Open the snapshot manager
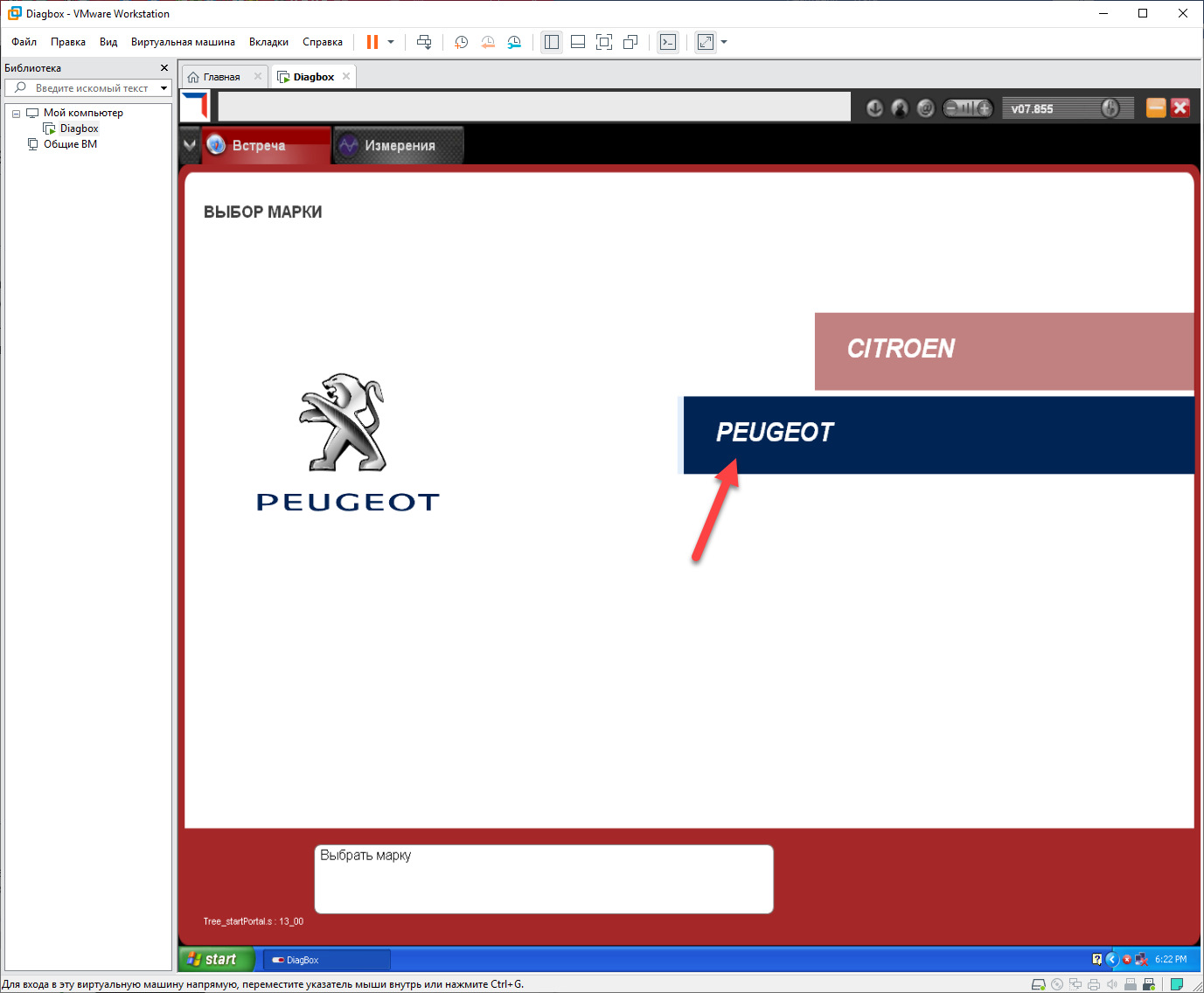Screen dimensions: 1204x993 tap(514, 42)
